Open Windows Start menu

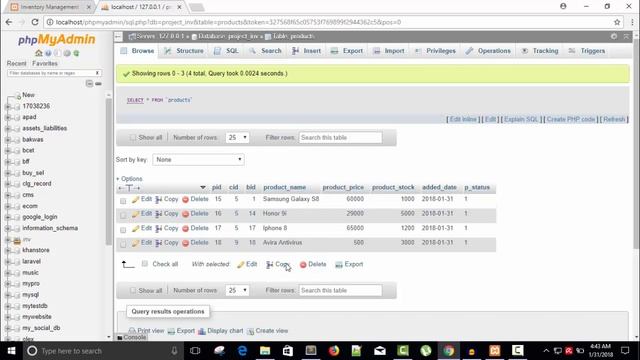point(11,351)
